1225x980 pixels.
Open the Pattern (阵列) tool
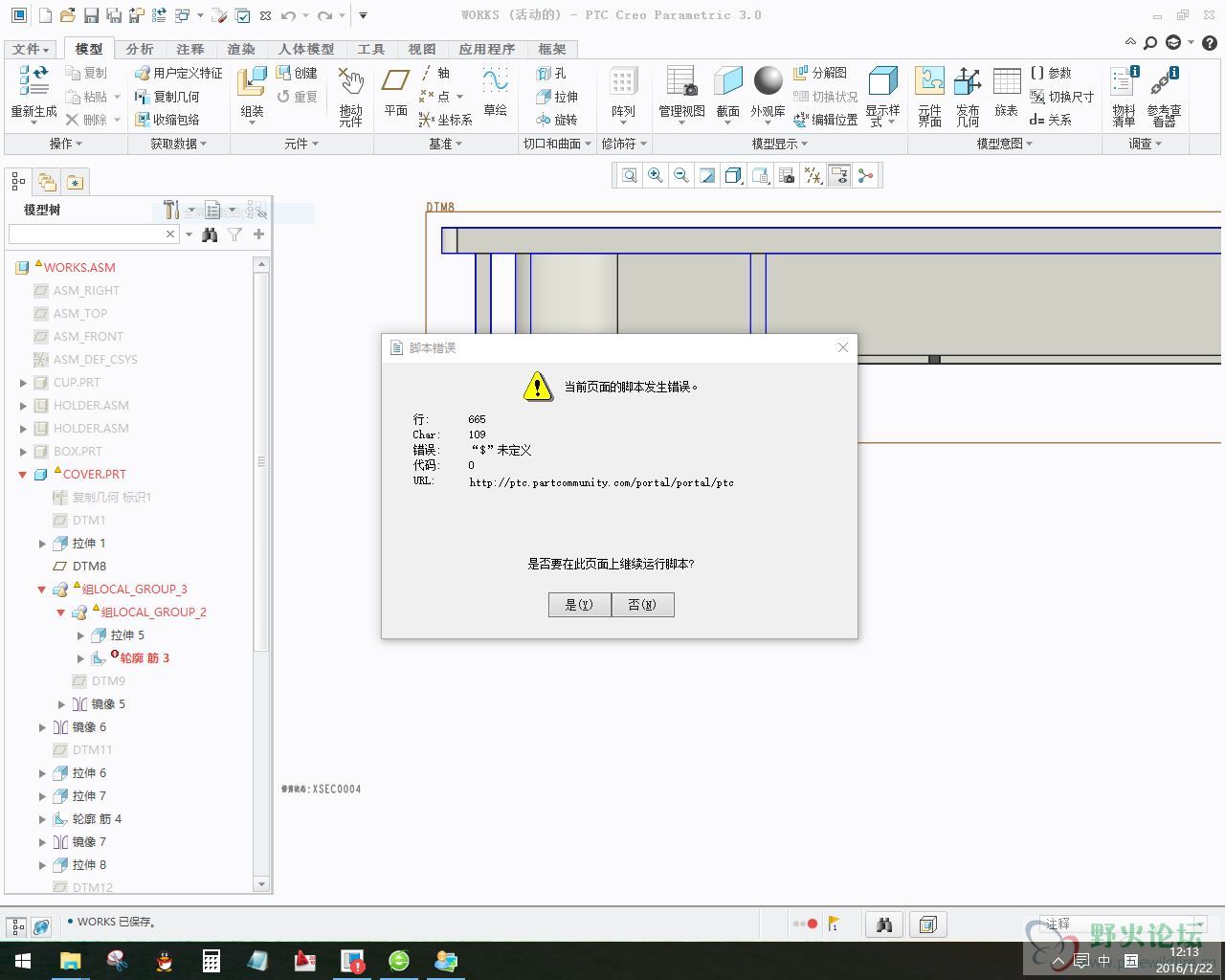[x=623, y=82]
